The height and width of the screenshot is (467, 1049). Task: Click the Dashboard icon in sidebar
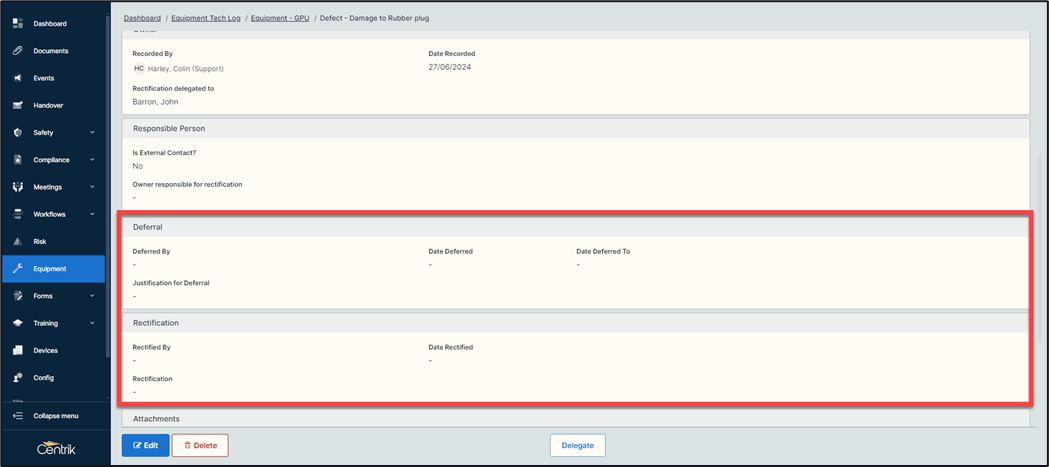click(18, 23)
